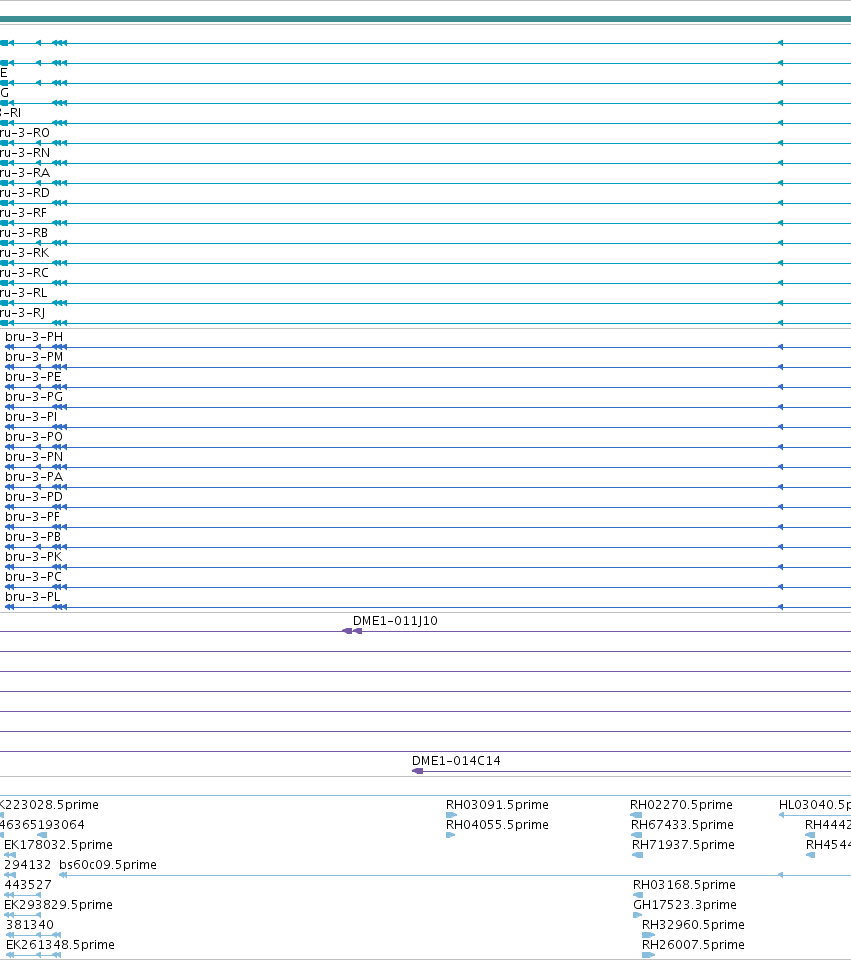Select EST RH71937.5prime label
The height and width of the screenshot is (960, 851).
(x=683, y=845)
